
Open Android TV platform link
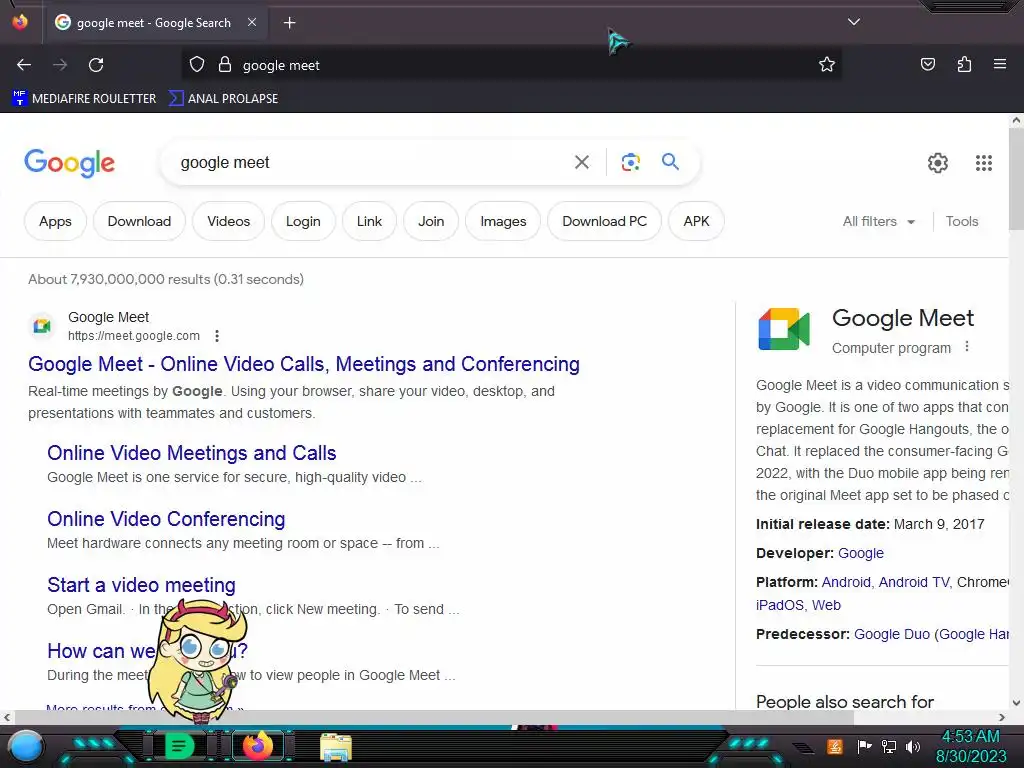[x=914, y=582]
